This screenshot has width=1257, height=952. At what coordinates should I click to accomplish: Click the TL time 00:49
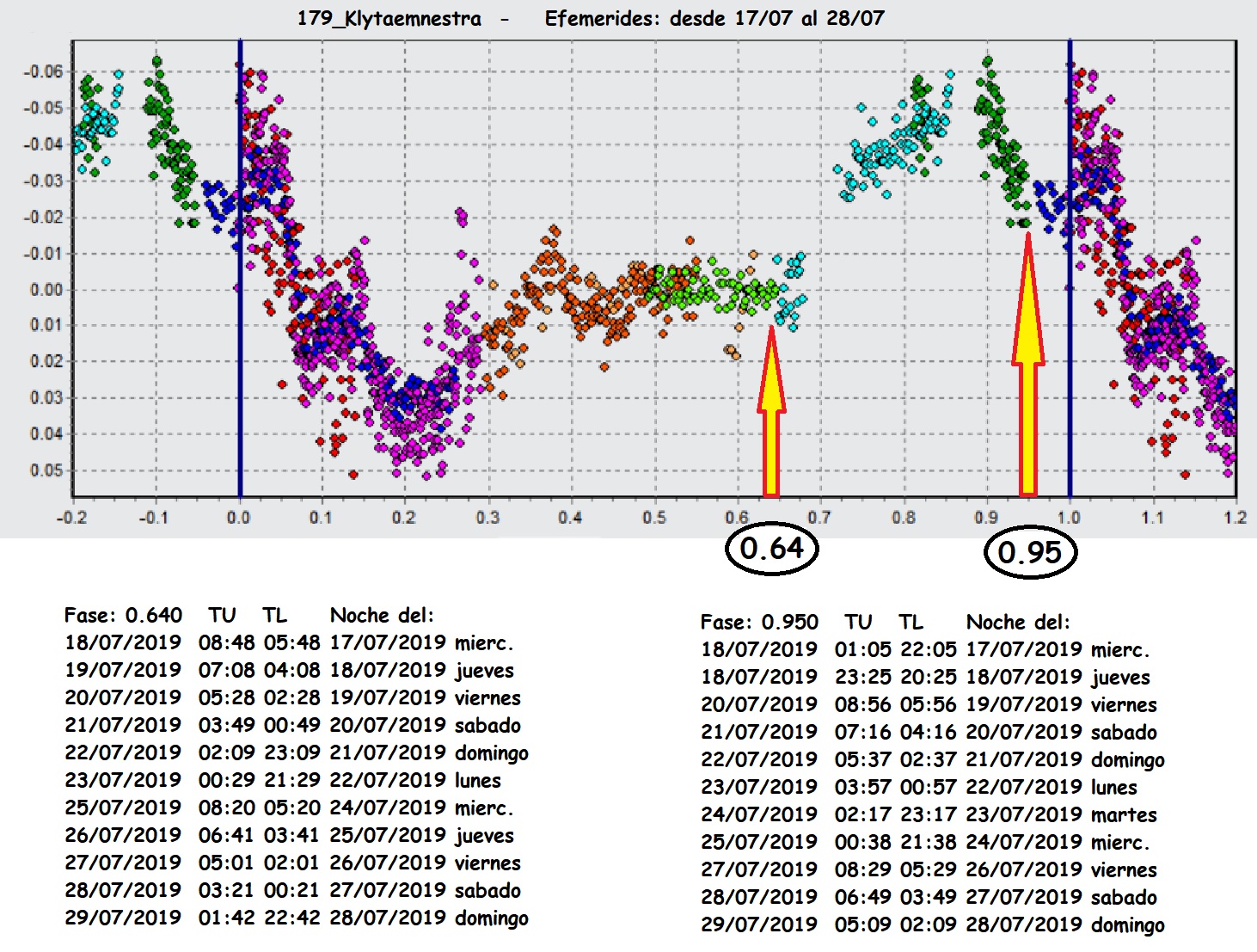point(292,726)
